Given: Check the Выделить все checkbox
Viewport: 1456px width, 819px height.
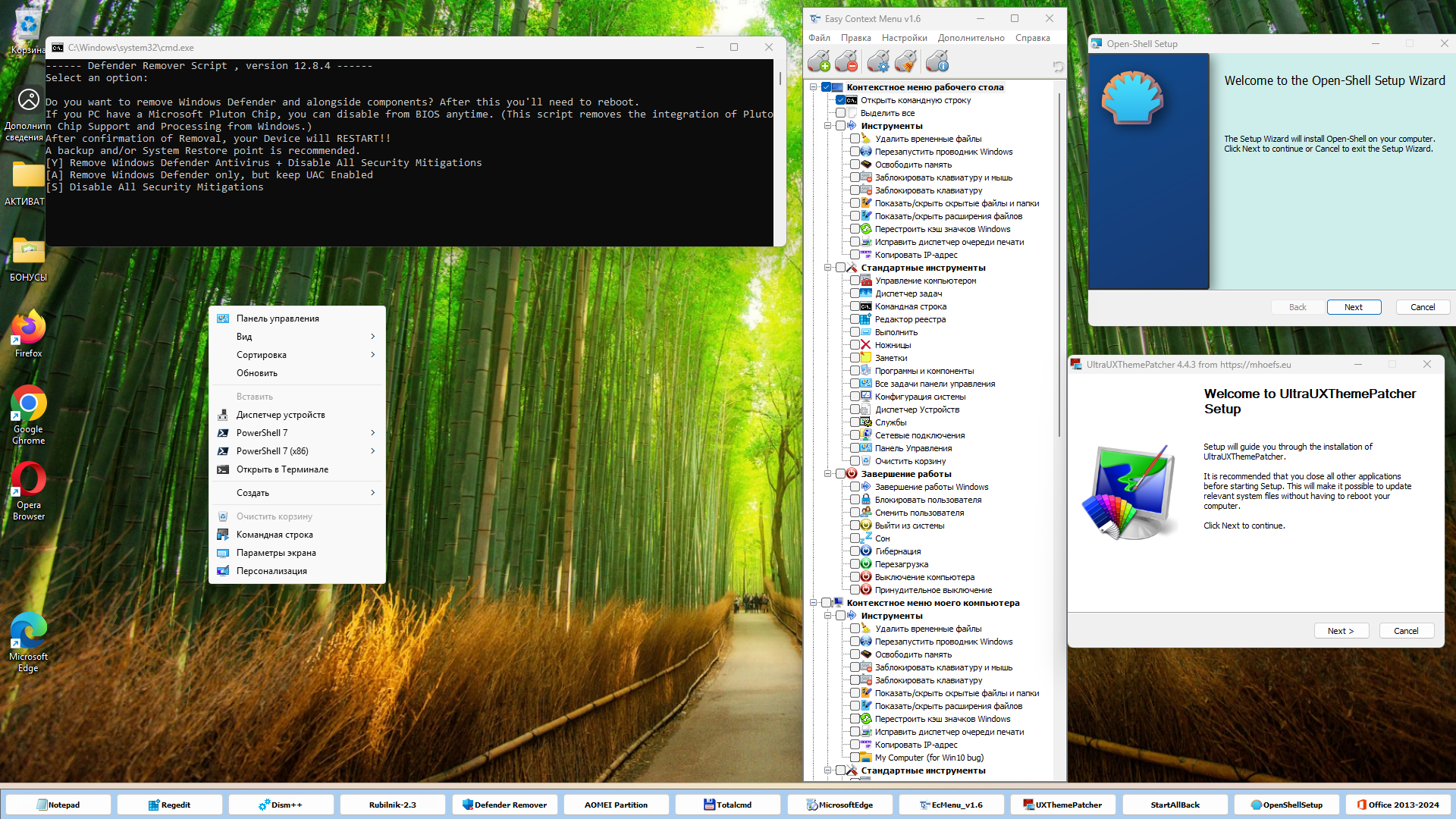Looking at the screenshot, I should 840,113.
